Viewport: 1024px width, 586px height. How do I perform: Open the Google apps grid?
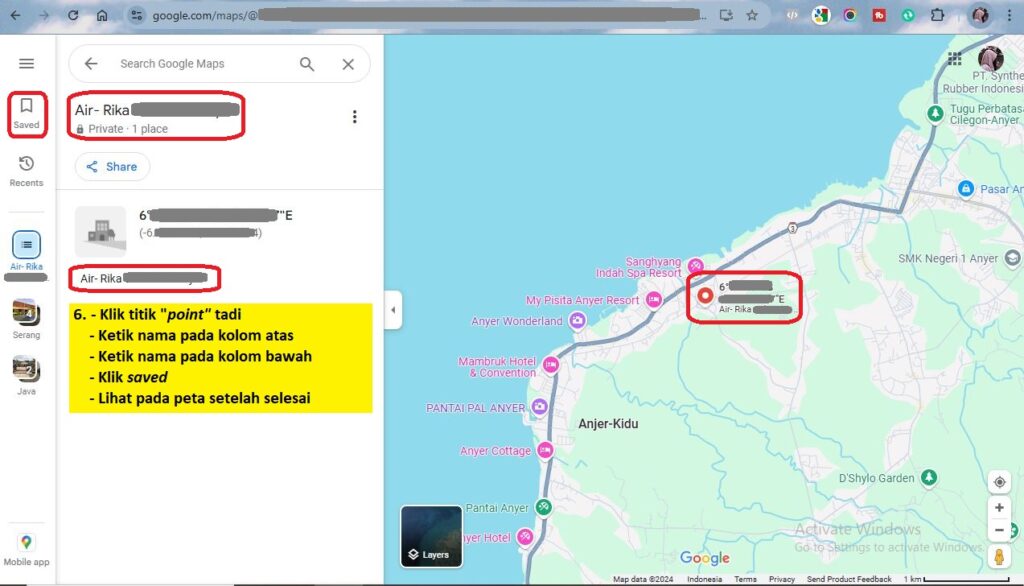point(955,59)
